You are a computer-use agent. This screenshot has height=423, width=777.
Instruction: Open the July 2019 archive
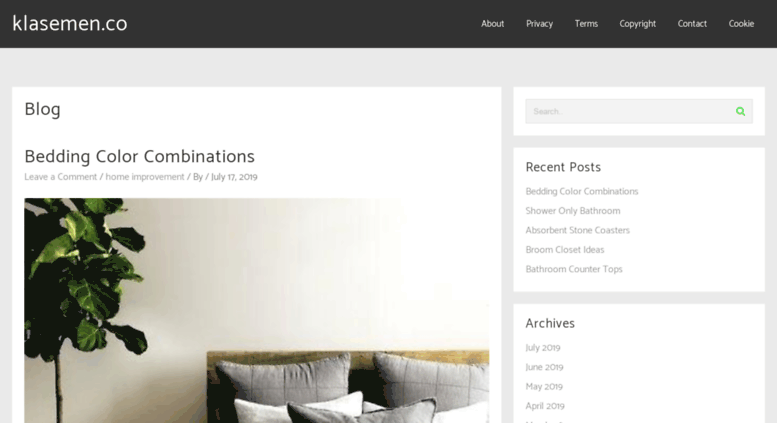(x=543, y=348)
